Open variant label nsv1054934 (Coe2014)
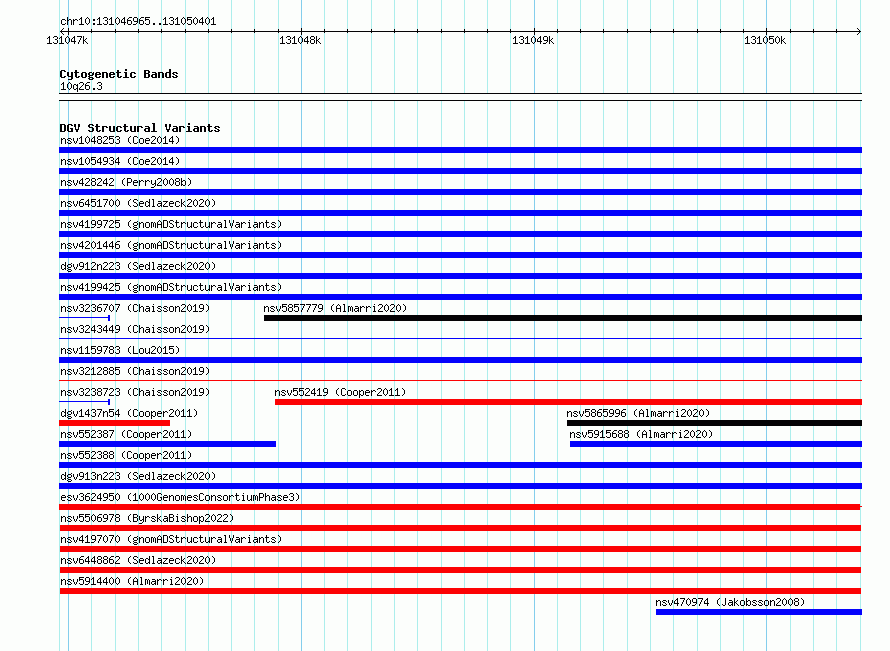 (120, 161)
